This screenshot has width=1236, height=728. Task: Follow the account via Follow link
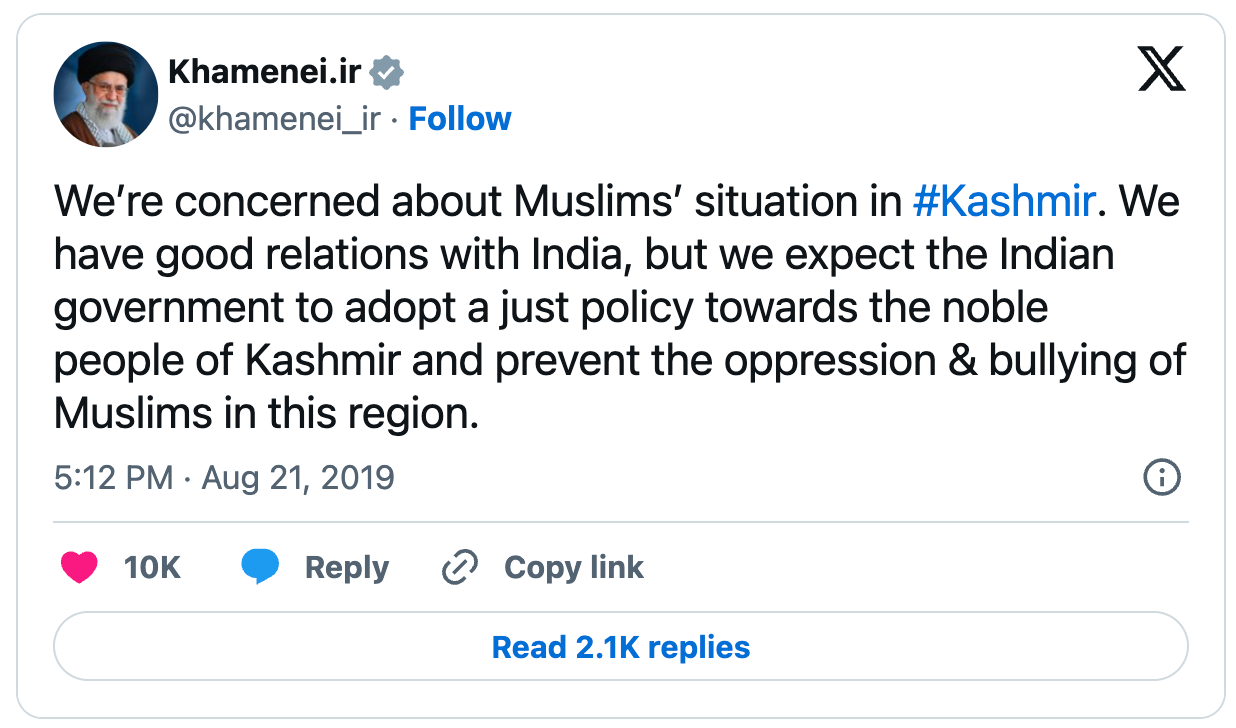(x=460, y=119)
